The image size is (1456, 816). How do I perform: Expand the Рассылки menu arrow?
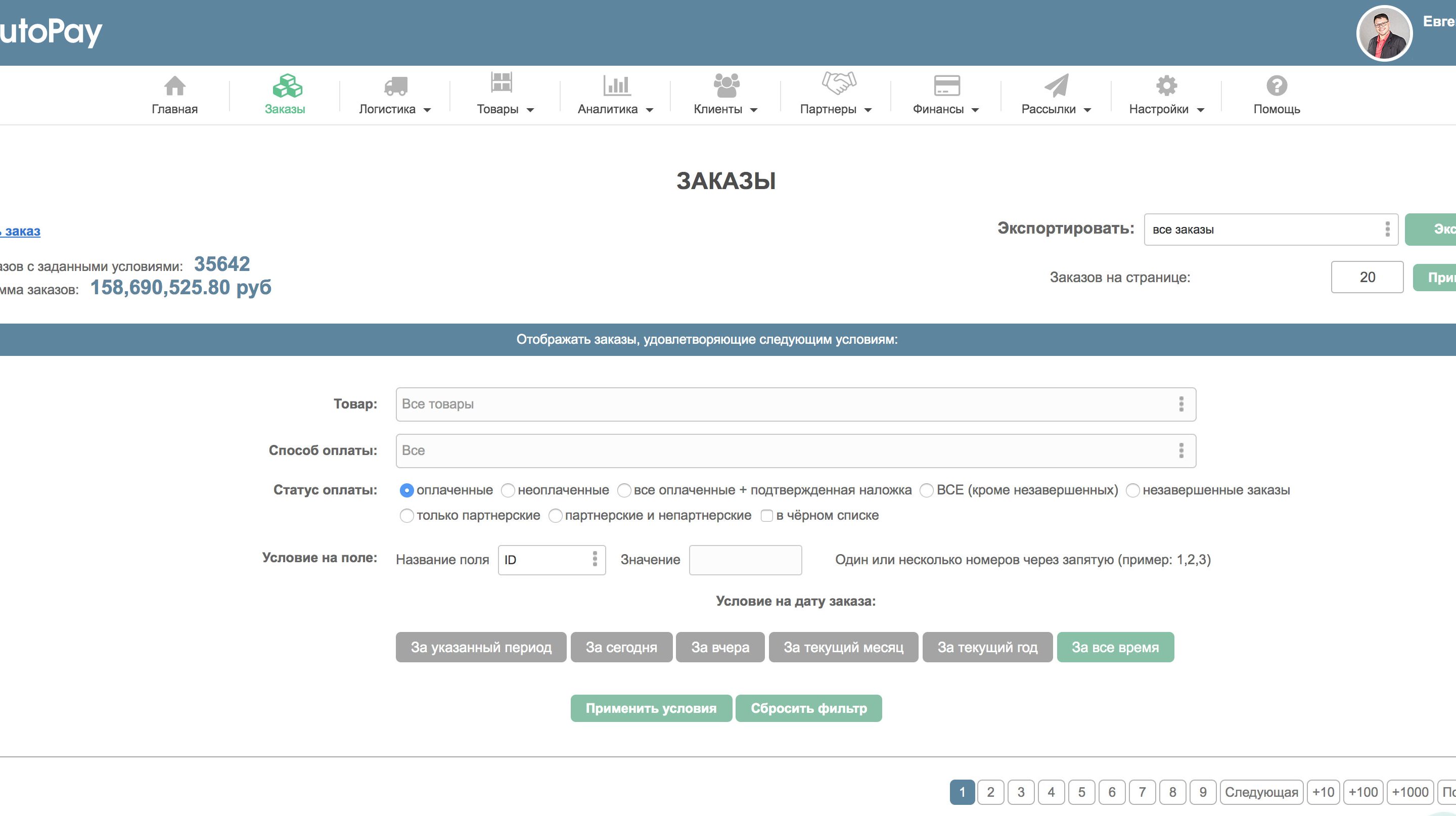coord(1087,110)
